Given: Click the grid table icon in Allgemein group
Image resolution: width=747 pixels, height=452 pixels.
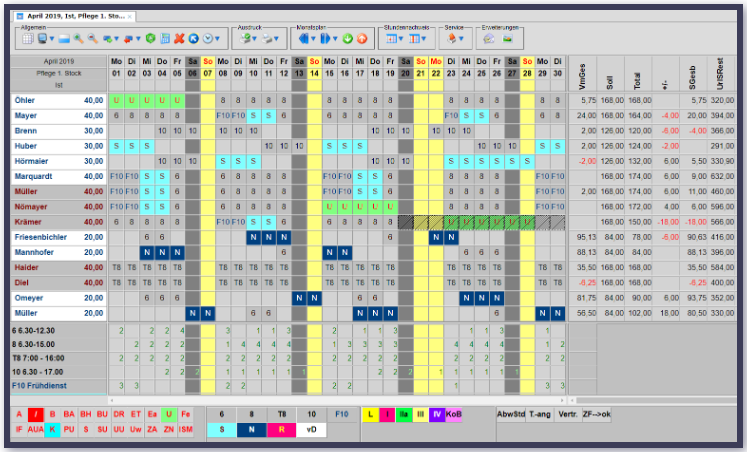Looking at the screenshot, I should click(28, 39).
